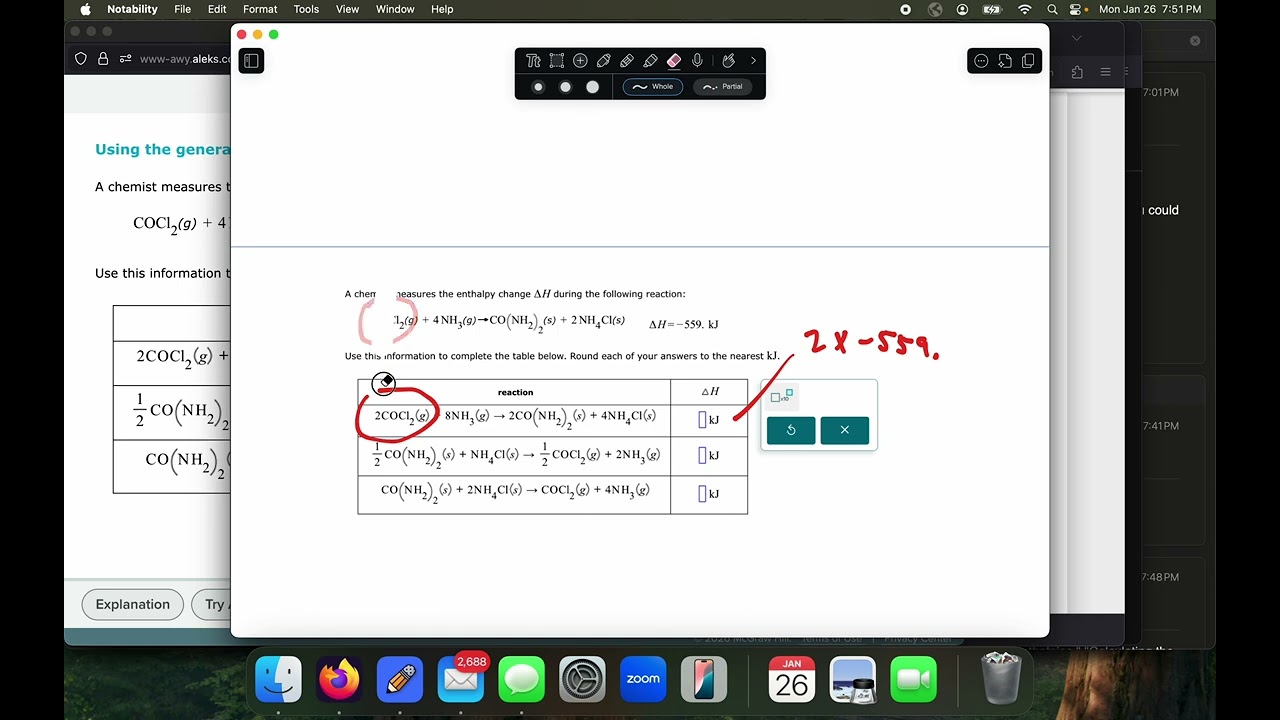Switch eraser mode to Partial
This screenshot has height=720, width=1280.
[x=722, y=87]
